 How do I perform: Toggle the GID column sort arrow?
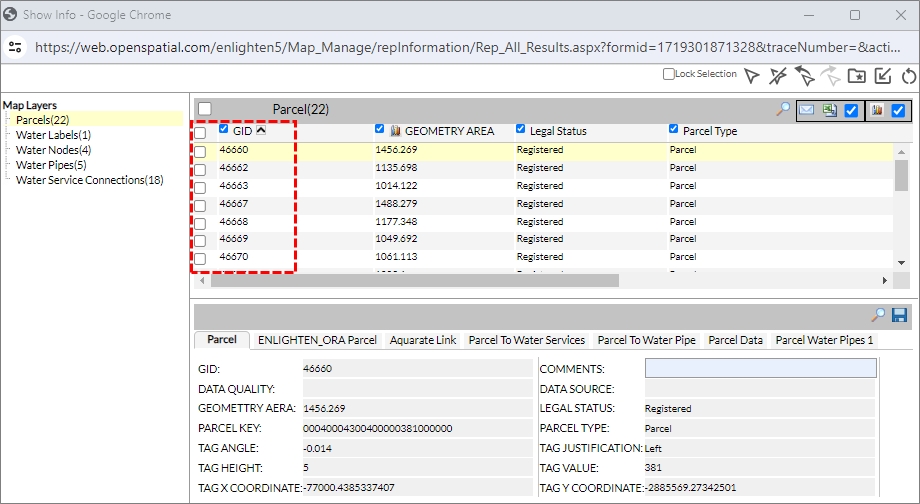[x=261, y=130]
